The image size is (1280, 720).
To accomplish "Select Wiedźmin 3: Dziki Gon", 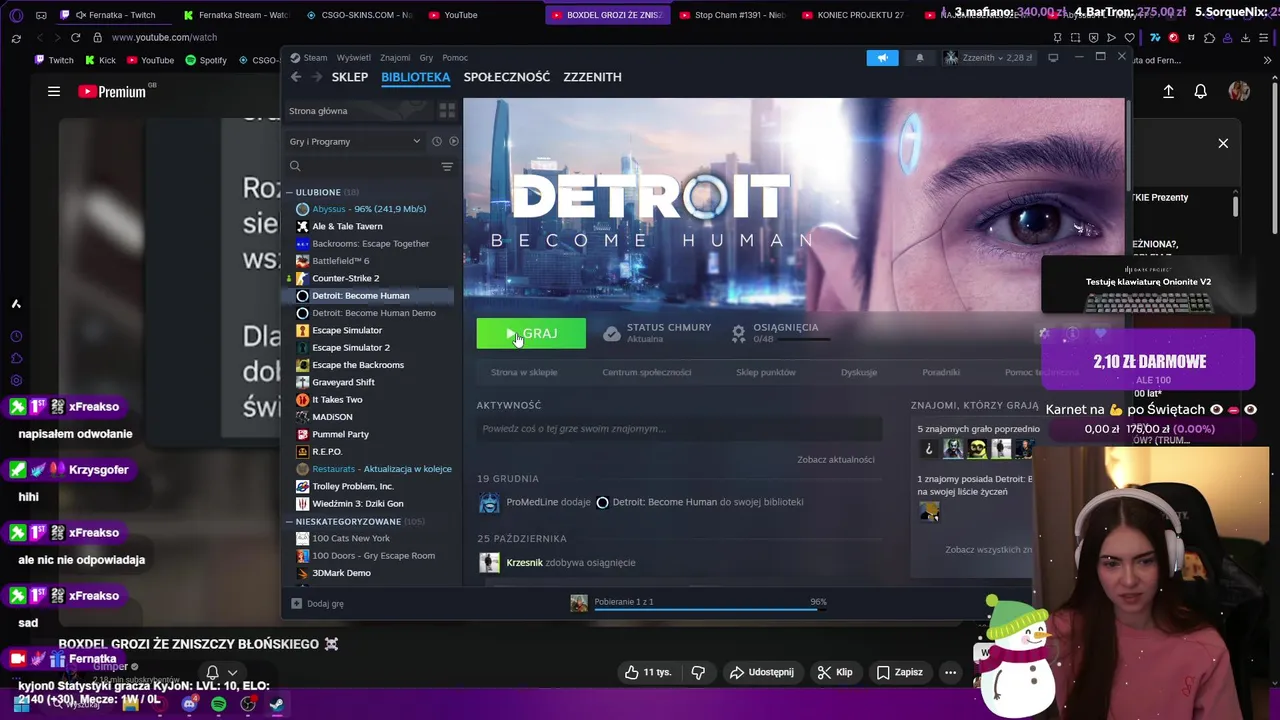I will pyautogui.click(x=357, y=504).
